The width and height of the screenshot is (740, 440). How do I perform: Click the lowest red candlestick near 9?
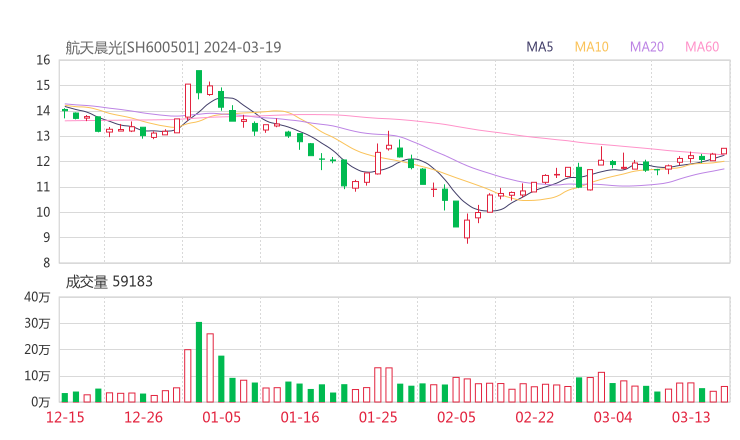[x=467, y=229]
